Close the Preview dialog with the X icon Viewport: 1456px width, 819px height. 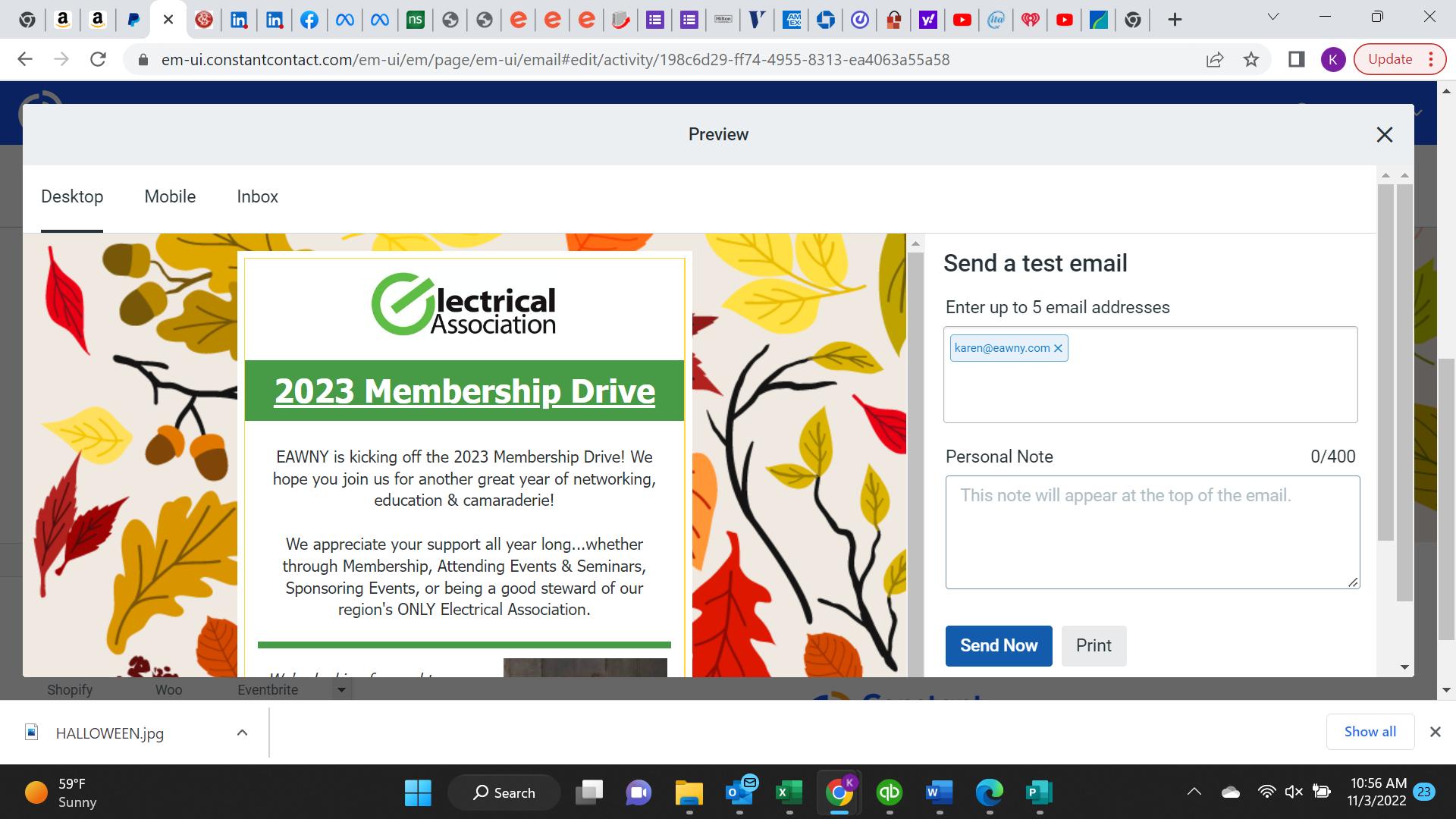click(1384, 135)
